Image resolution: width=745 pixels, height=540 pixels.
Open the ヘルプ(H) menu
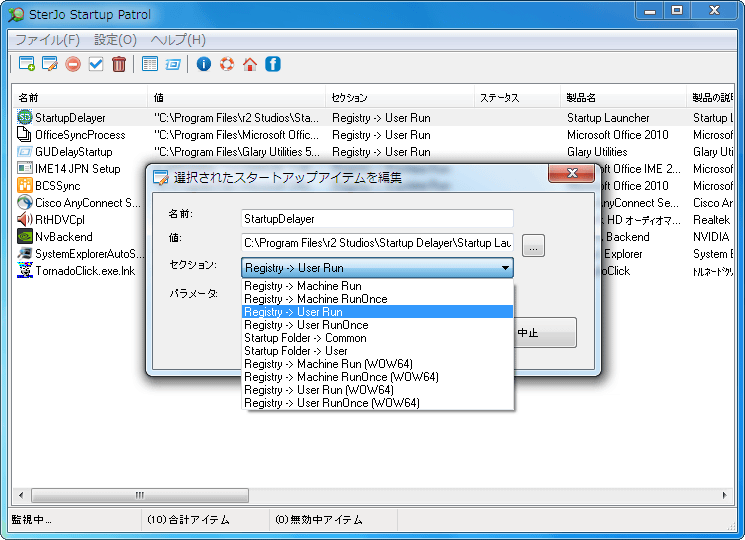point(178,40)
